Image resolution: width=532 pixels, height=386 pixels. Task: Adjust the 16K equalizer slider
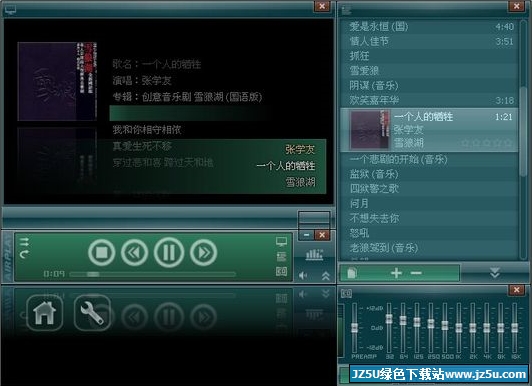coord(514,328)
